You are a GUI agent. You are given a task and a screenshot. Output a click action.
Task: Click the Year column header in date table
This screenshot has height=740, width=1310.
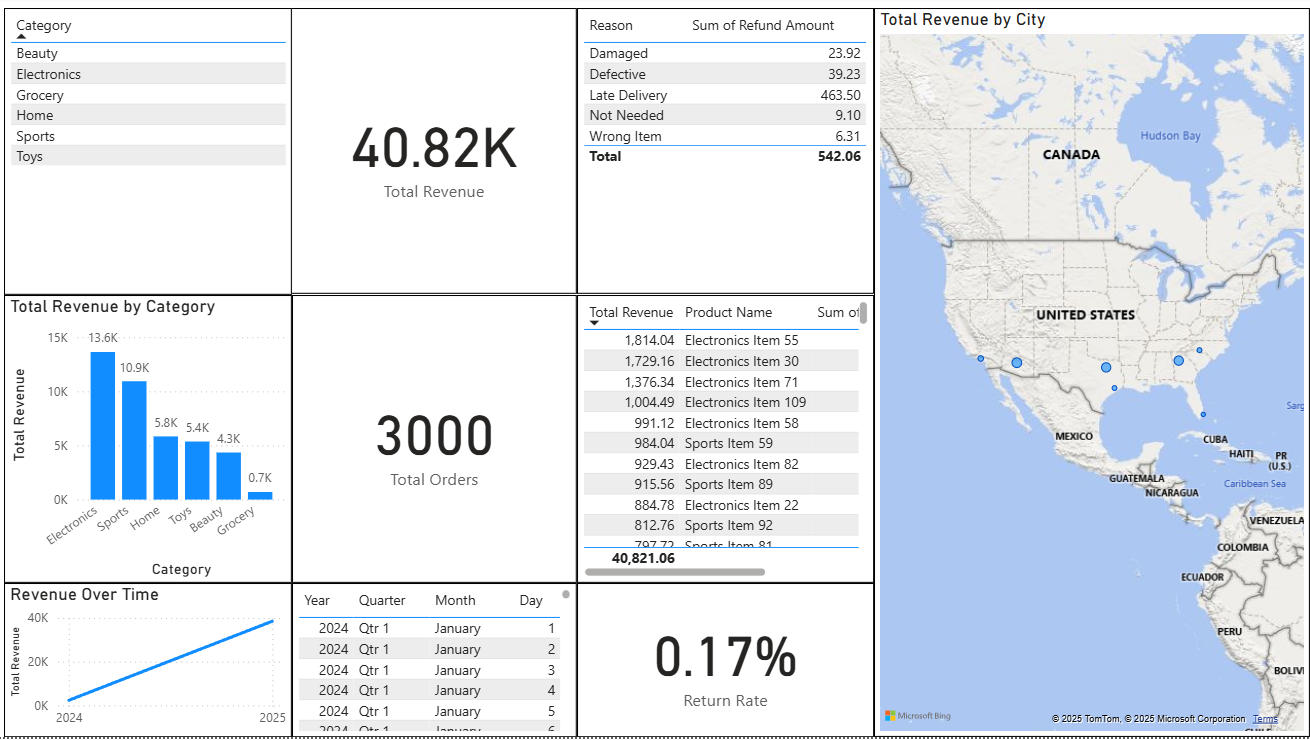pos(318,600)
